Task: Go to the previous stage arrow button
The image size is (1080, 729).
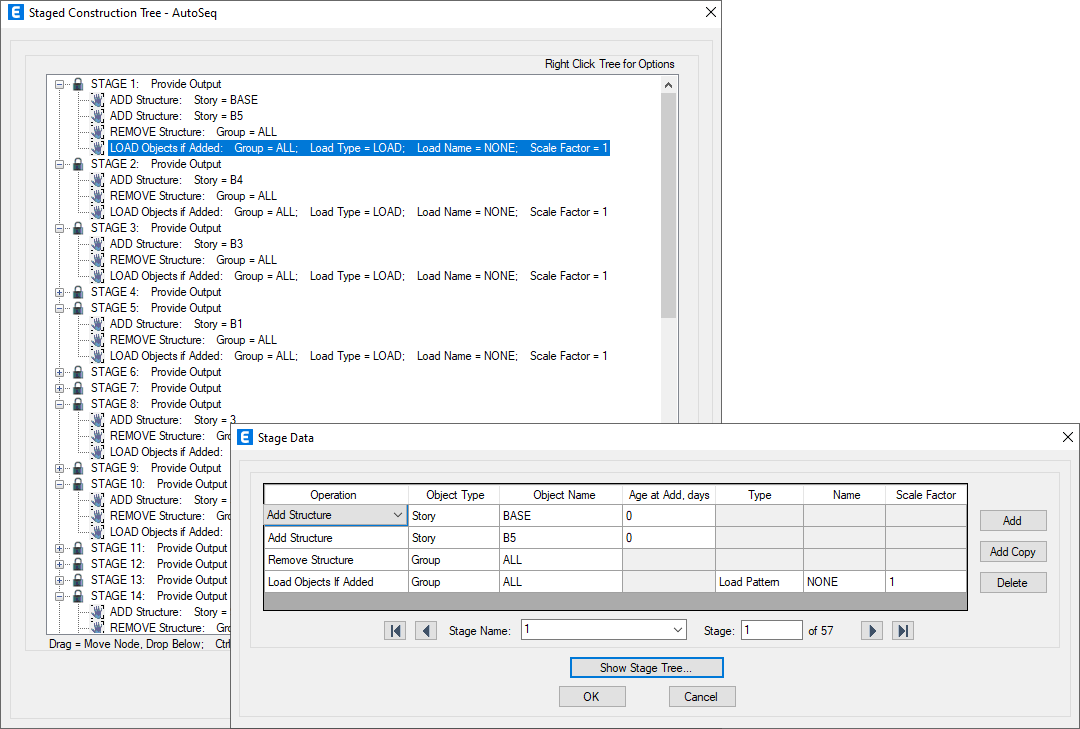Action: pyautogui.click(x=426, y=631)
